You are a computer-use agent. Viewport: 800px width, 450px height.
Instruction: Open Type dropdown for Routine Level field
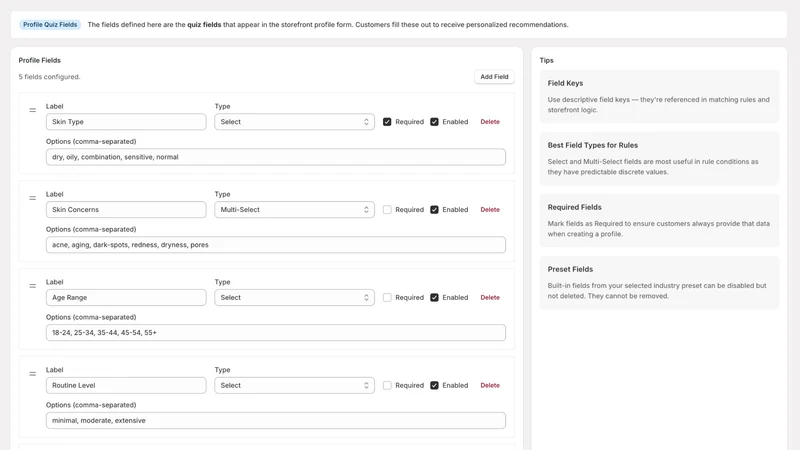[294, 385]
